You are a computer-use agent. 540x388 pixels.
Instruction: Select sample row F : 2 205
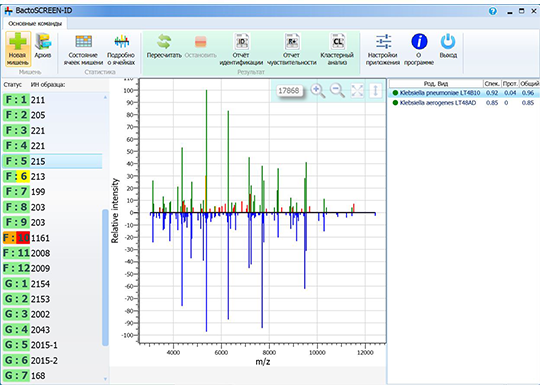tap(52, 115)
